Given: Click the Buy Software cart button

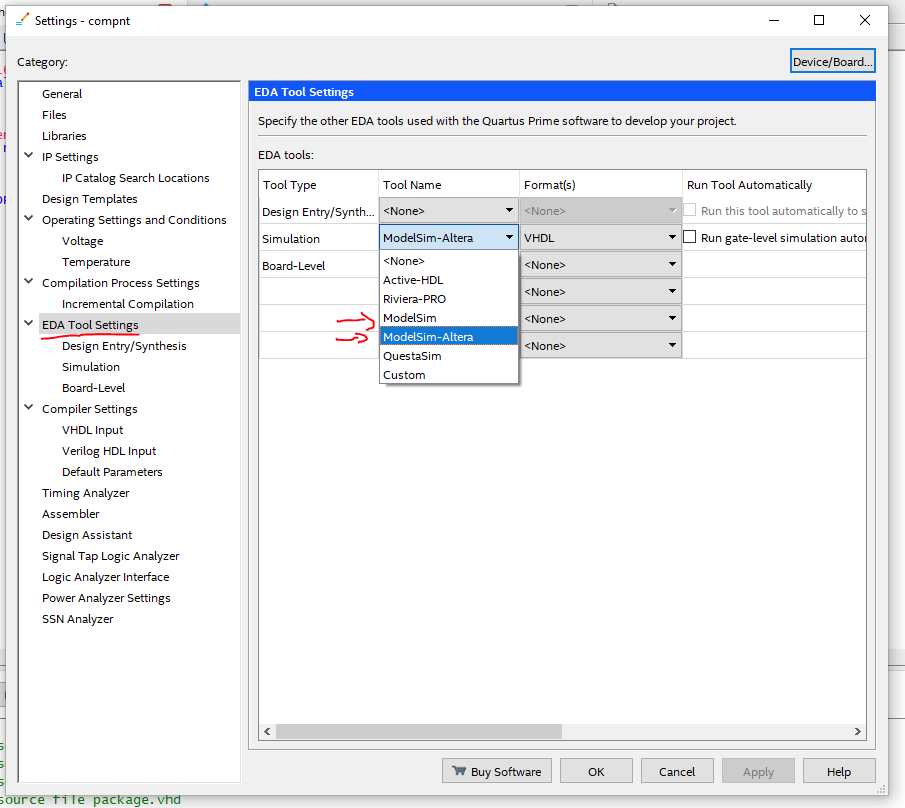Looking at the screenshot, I should pos(496,771).
